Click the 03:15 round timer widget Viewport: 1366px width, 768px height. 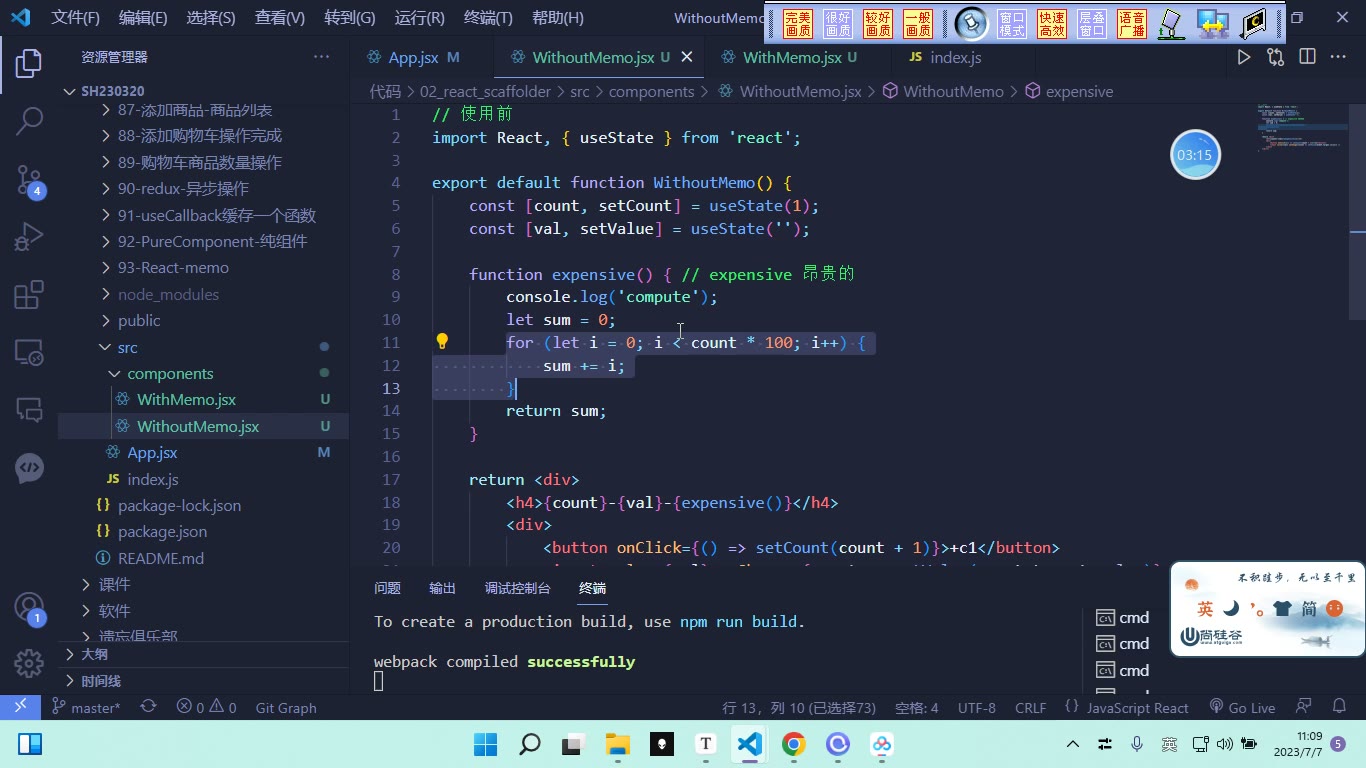click(x=1195, y=155)
